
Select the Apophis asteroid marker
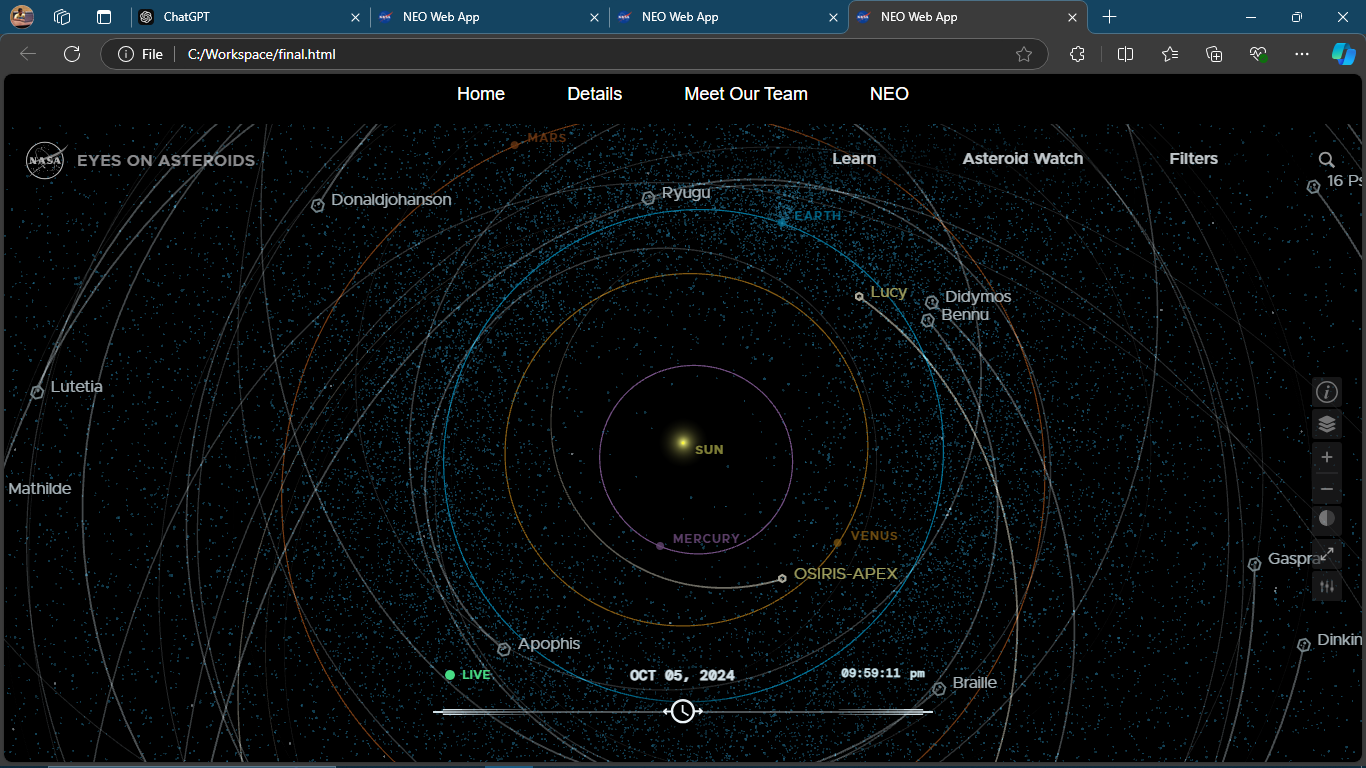click(x=504, y=649)
